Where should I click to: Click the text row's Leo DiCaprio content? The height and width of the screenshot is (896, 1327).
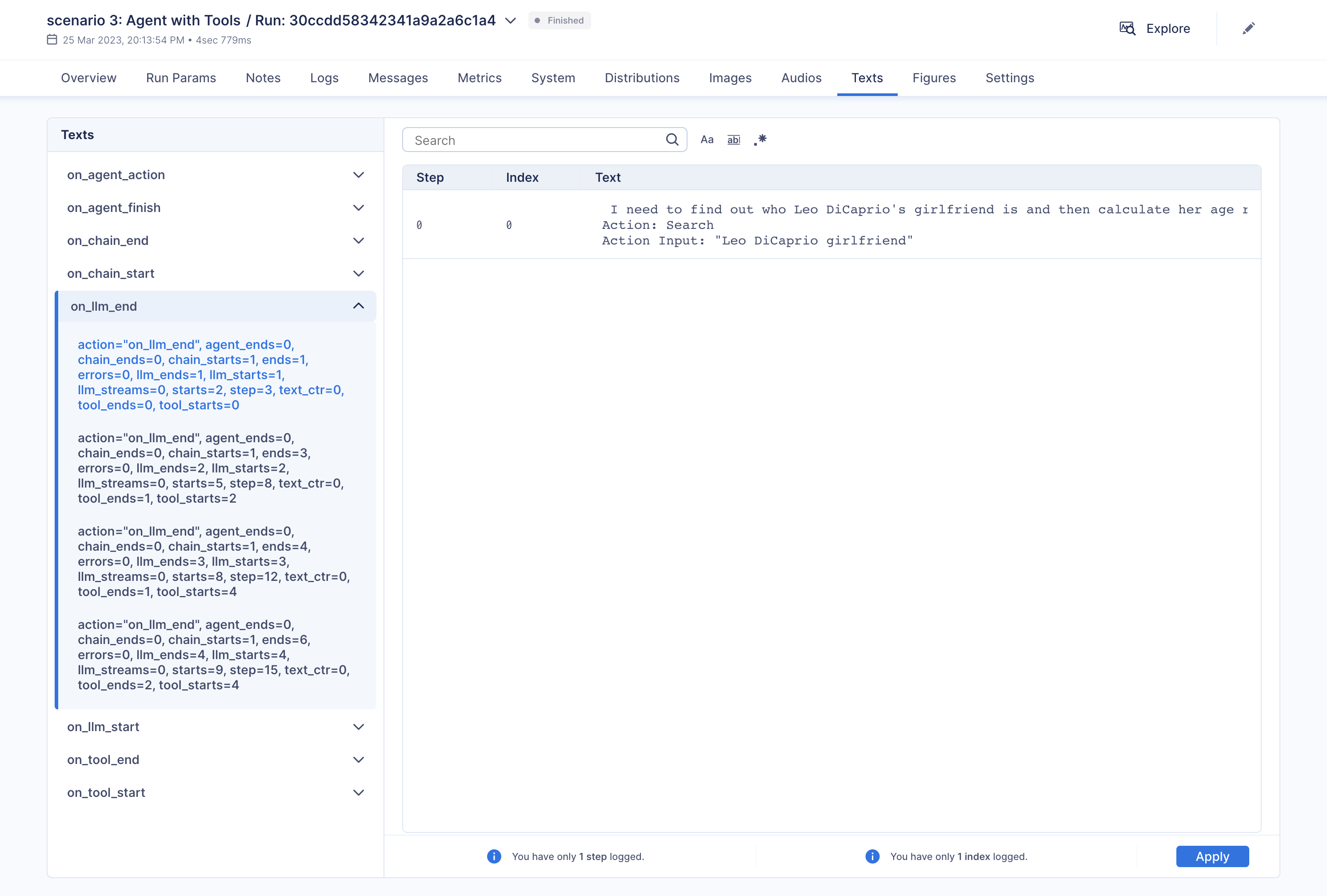925,225
